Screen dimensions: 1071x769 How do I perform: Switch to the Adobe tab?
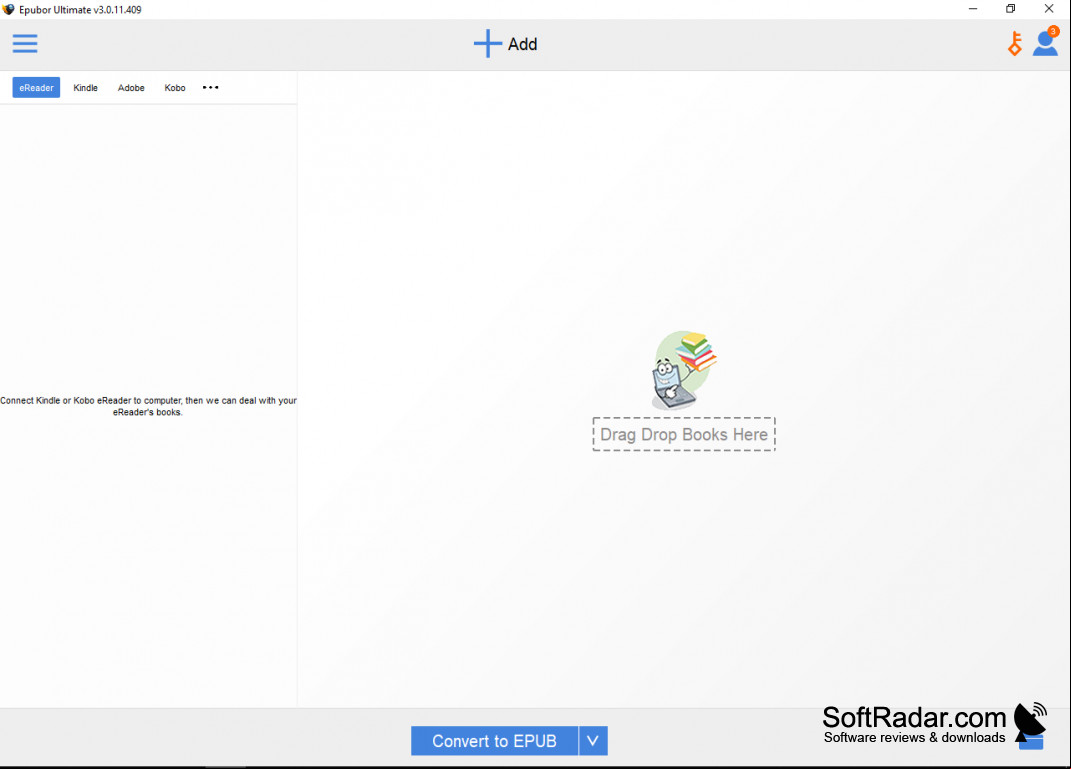coord(131,87)
